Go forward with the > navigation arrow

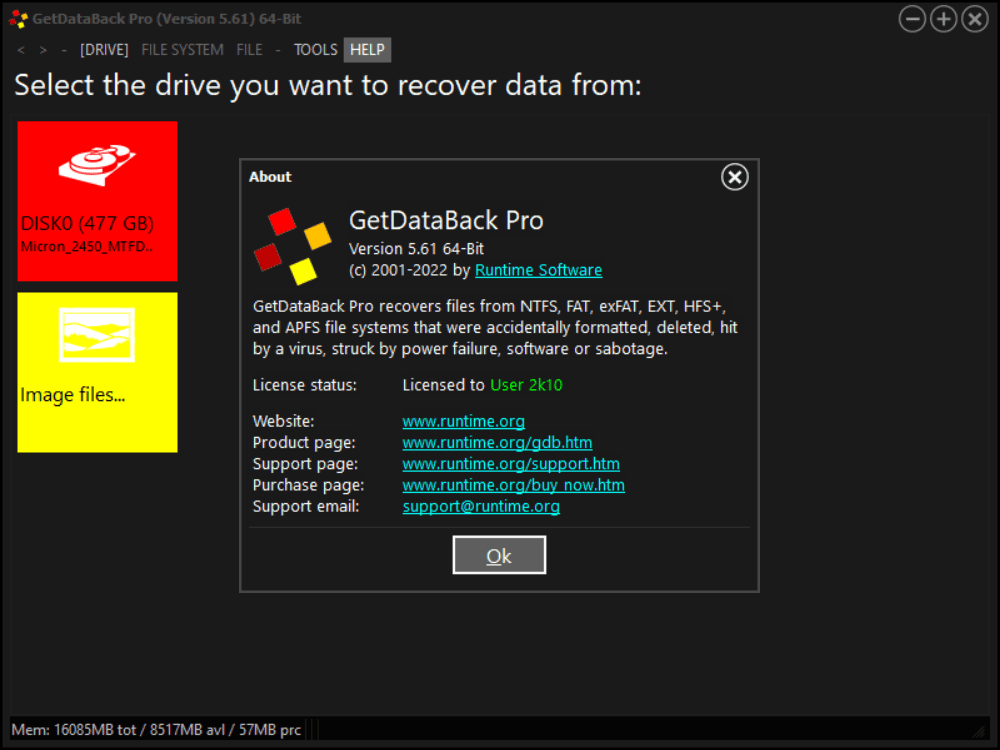click(43, 50)
